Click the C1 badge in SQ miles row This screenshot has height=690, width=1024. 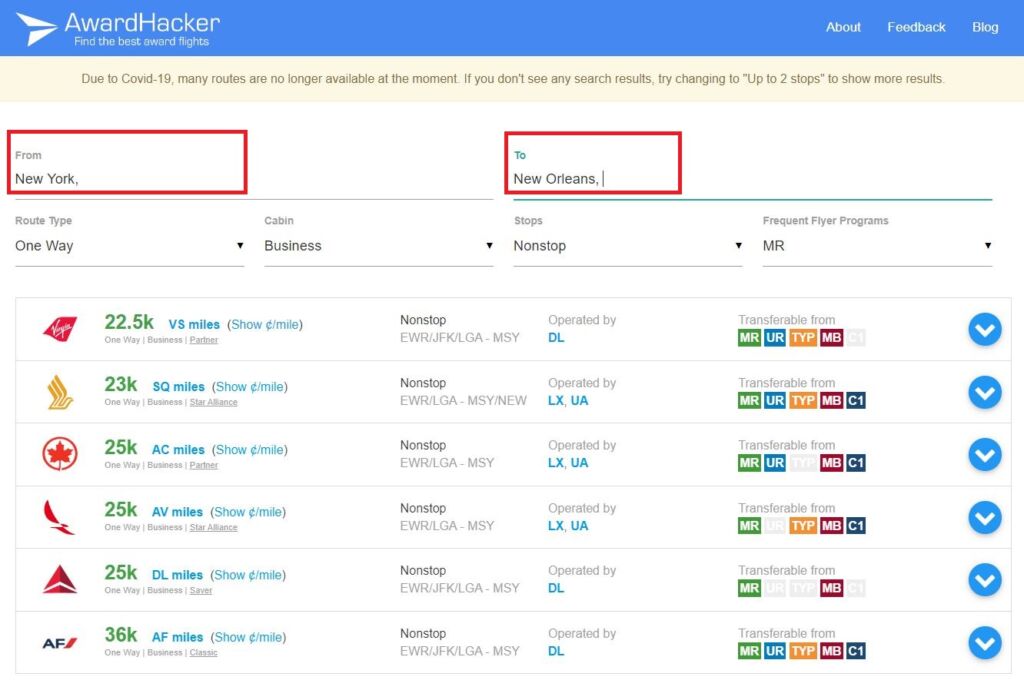point(855,401)
